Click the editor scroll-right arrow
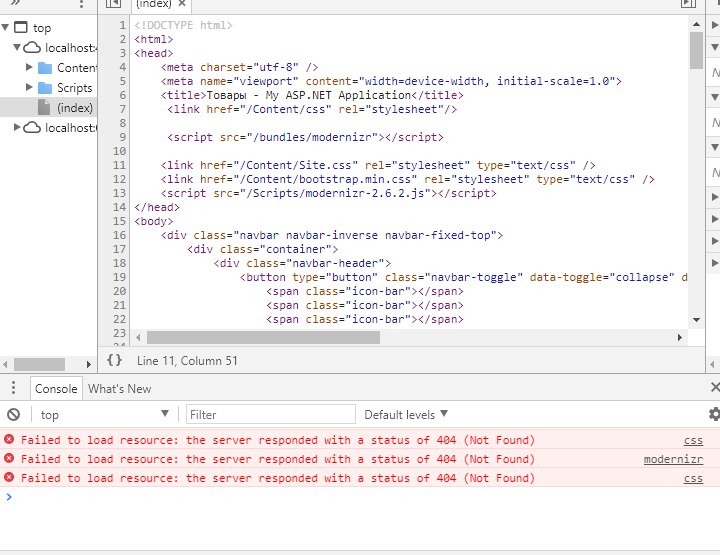Image resolution: width=720 pixels, height=555 pixels. coord(680,337)
